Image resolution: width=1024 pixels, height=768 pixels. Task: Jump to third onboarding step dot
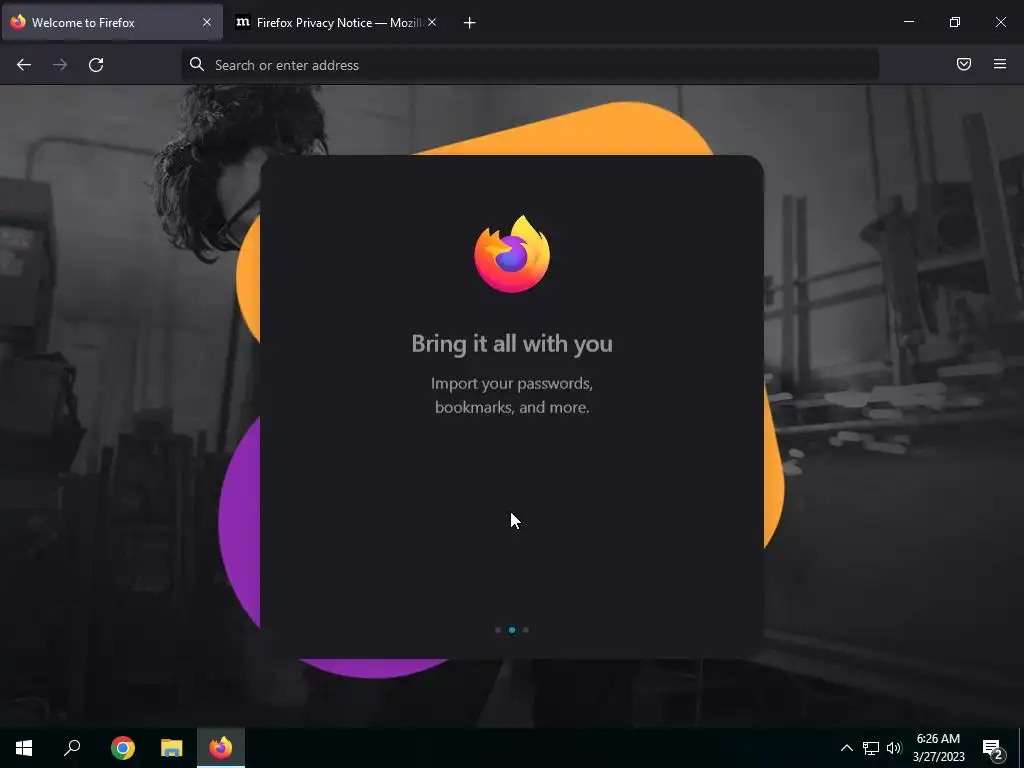click(x=526, y=630)
